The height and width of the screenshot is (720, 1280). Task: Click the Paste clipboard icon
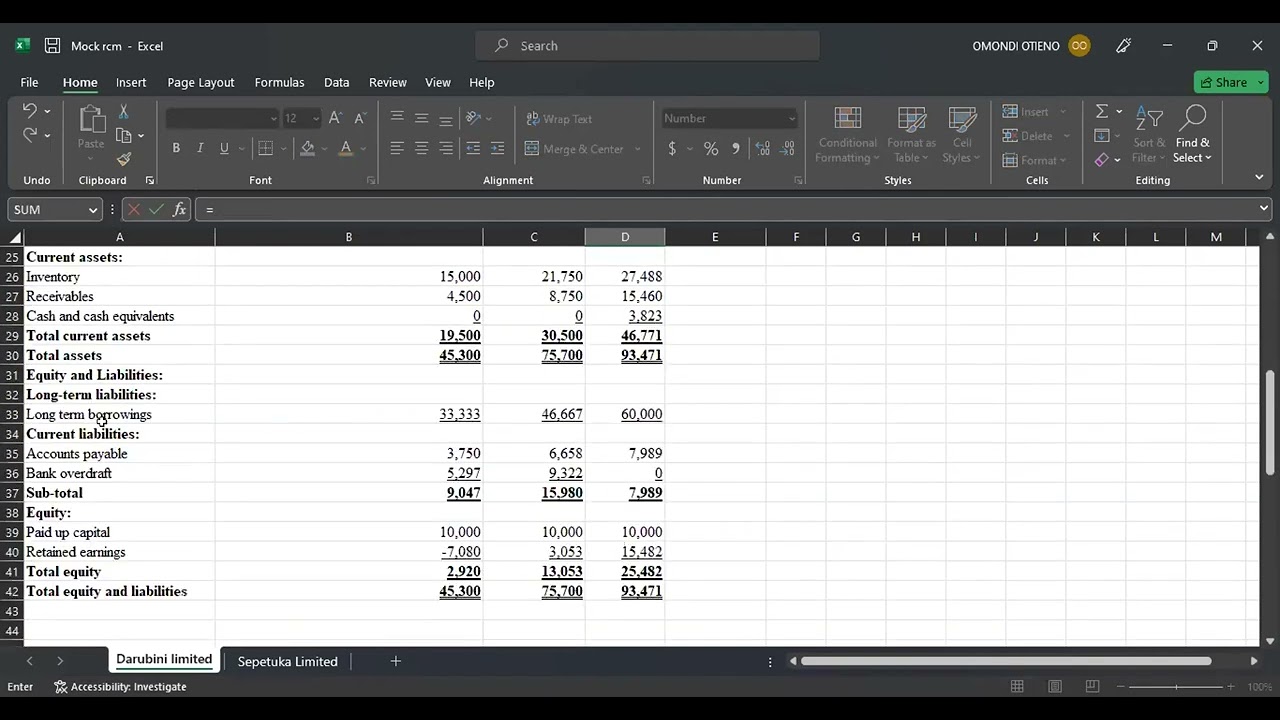(x=91, y=119)
